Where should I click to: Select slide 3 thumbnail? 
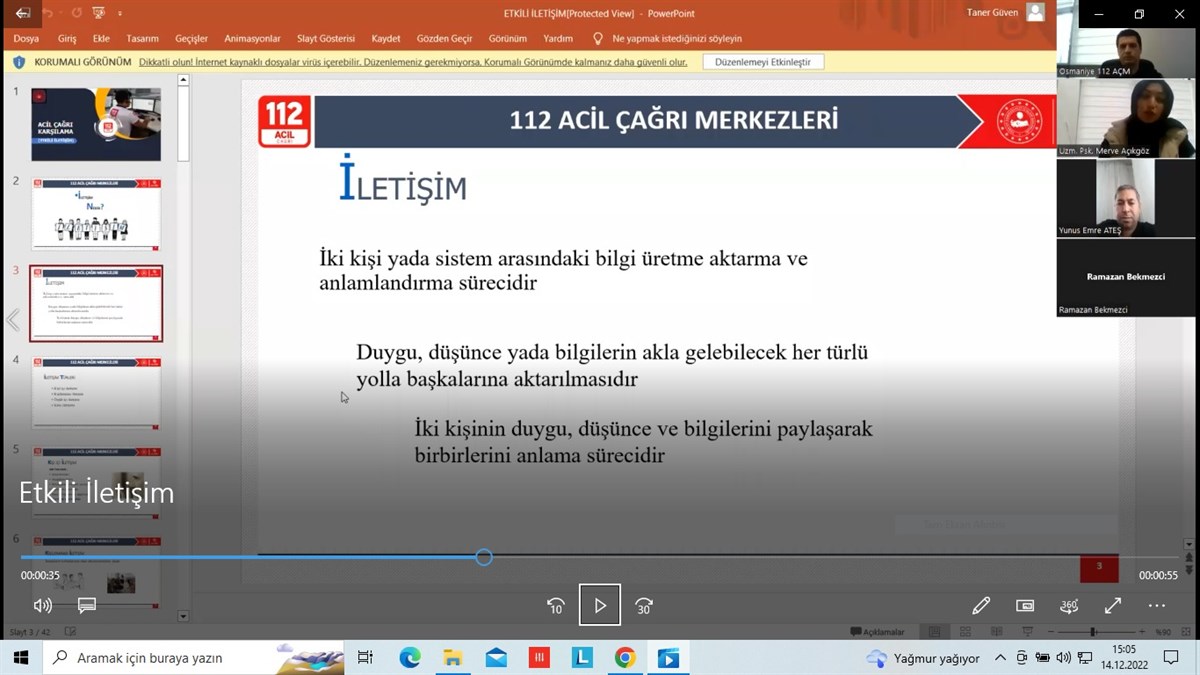click(x=96, y=303)
